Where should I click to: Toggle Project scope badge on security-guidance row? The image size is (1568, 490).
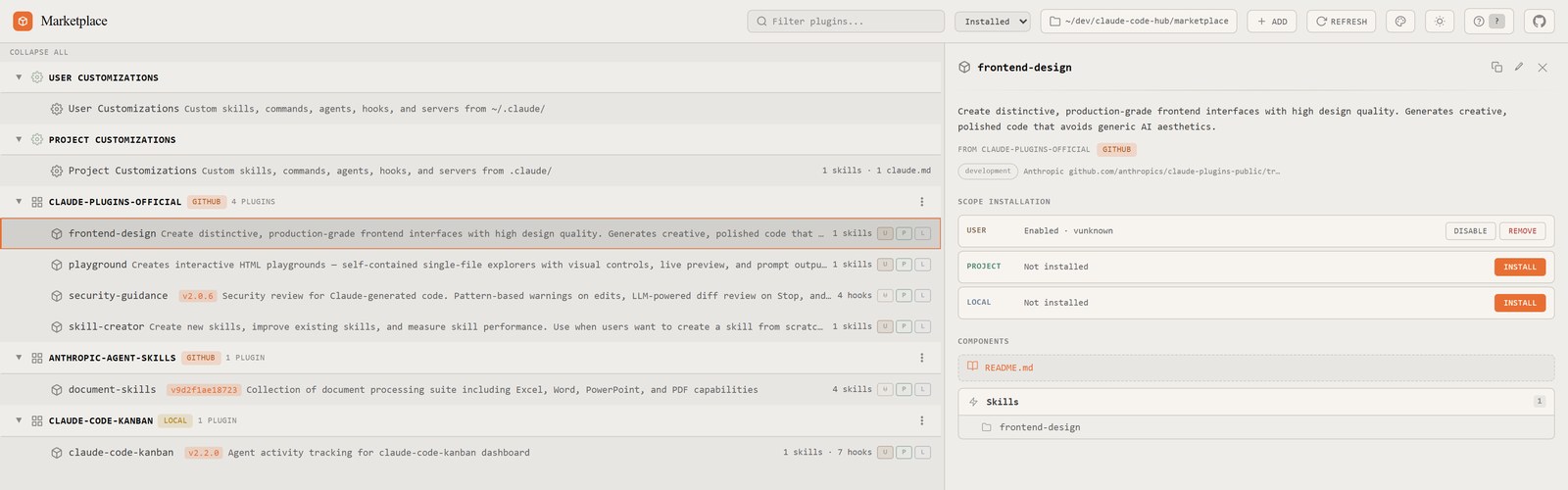point(904,296)
